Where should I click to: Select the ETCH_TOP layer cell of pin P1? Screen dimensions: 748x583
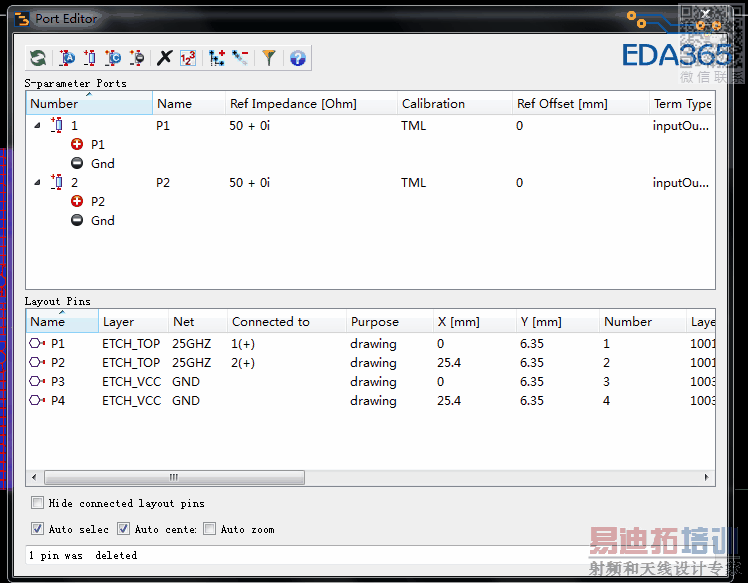[131, 344]
